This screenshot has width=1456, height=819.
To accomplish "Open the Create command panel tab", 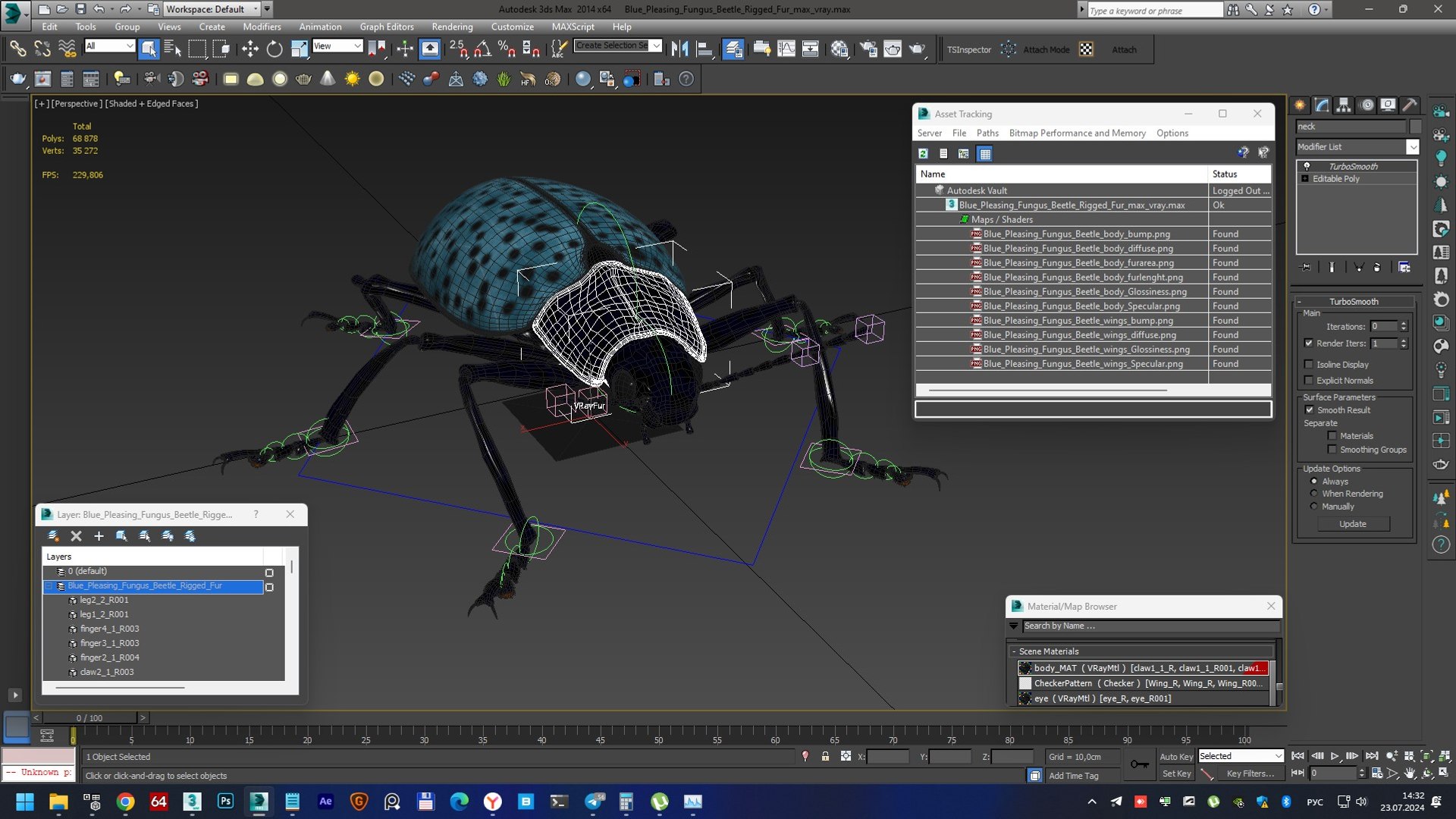I will tap(1300, 105).
